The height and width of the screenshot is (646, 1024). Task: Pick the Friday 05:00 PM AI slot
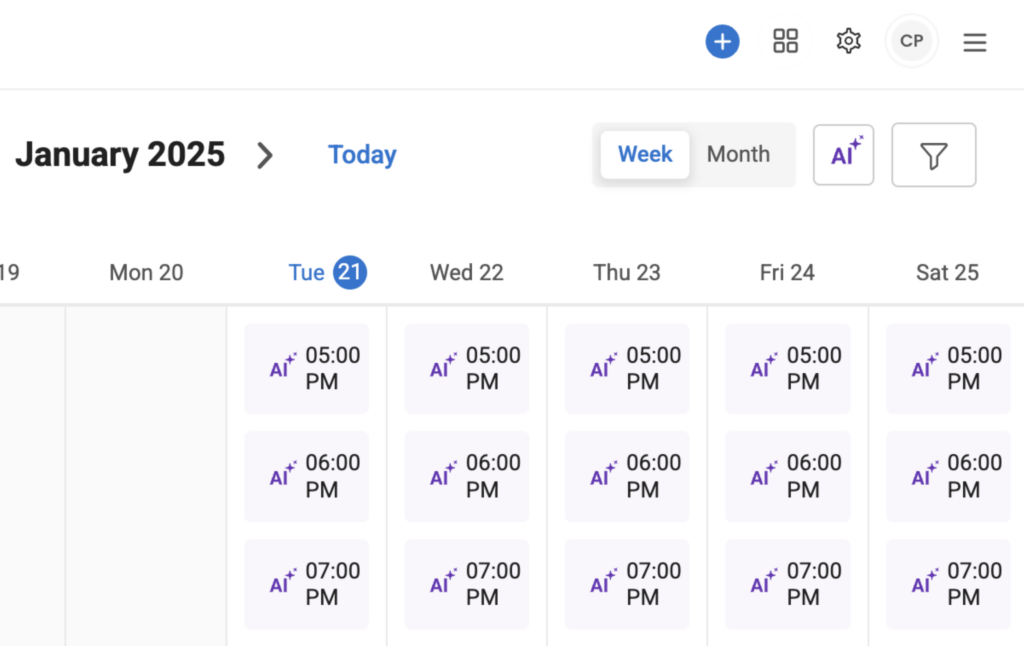pos(788,368)
